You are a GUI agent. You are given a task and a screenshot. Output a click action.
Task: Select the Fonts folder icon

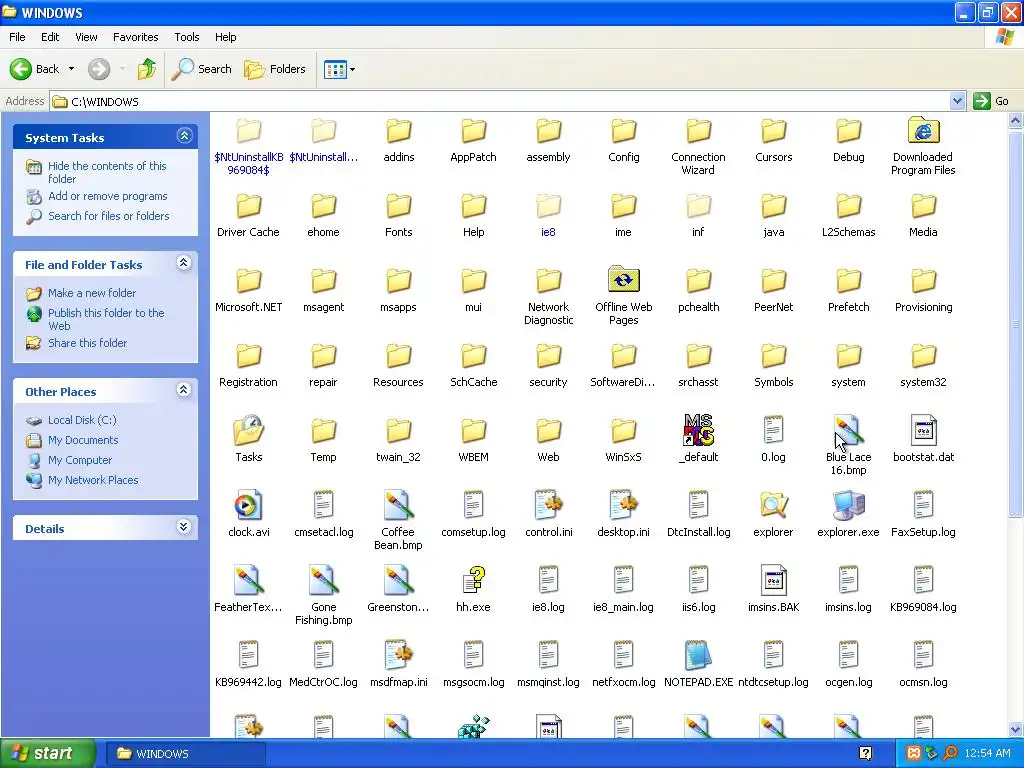click(398, 206)
